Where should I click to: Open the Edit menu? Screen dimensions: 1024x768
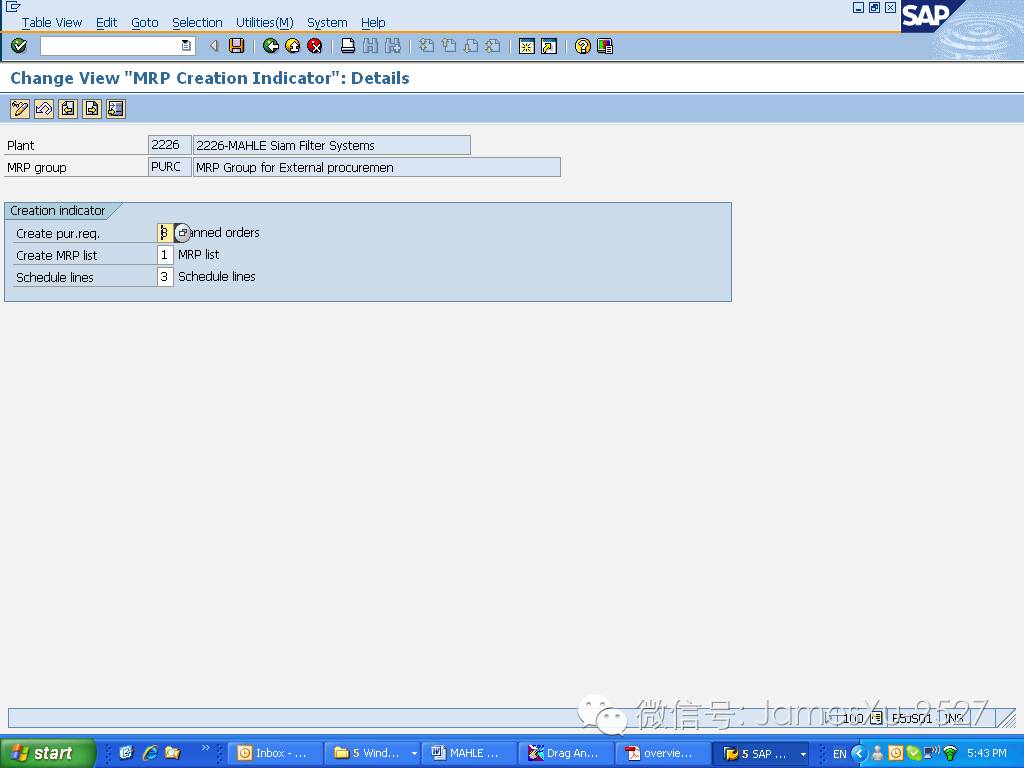(x=106, y=23)
